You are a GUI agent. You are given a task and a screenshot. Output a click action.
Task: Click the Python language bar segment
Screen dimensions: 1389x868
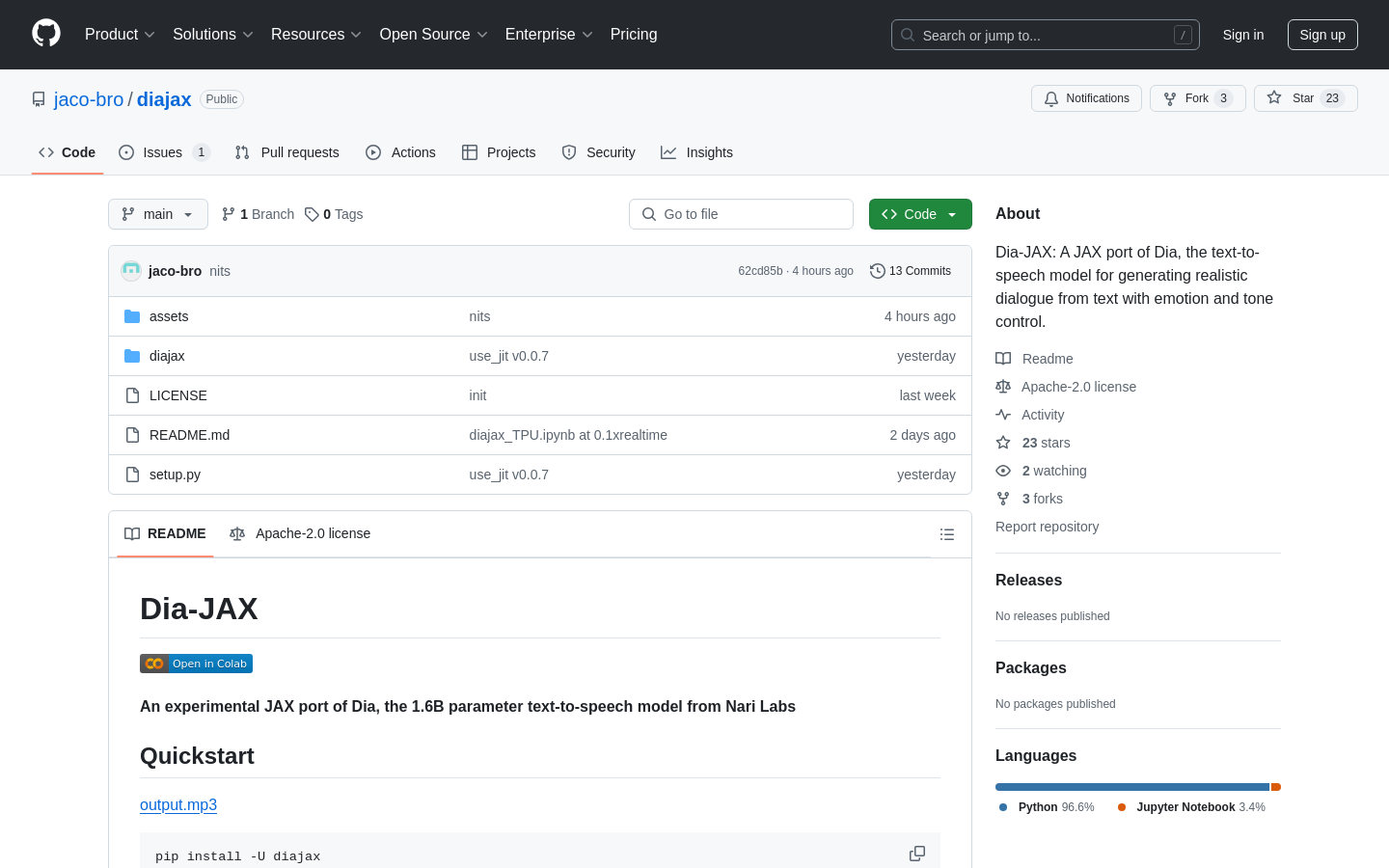point(1130,787)
